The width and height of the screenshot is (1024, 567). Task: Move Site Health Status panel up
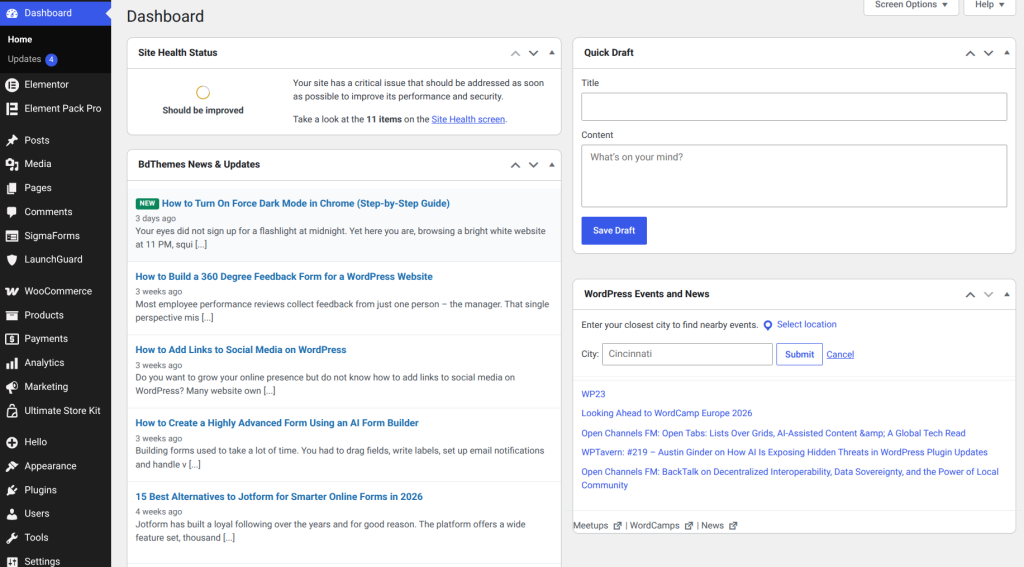tap(515, 54)
